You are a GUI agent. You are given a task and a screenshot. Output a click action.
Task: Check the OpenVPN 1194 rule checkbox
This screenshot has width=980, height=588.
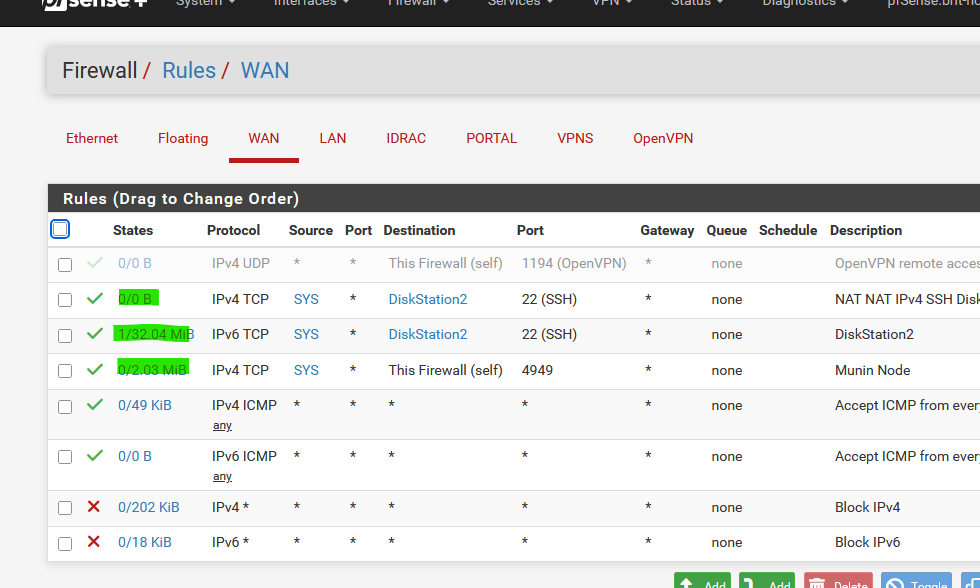pos(65,264)
